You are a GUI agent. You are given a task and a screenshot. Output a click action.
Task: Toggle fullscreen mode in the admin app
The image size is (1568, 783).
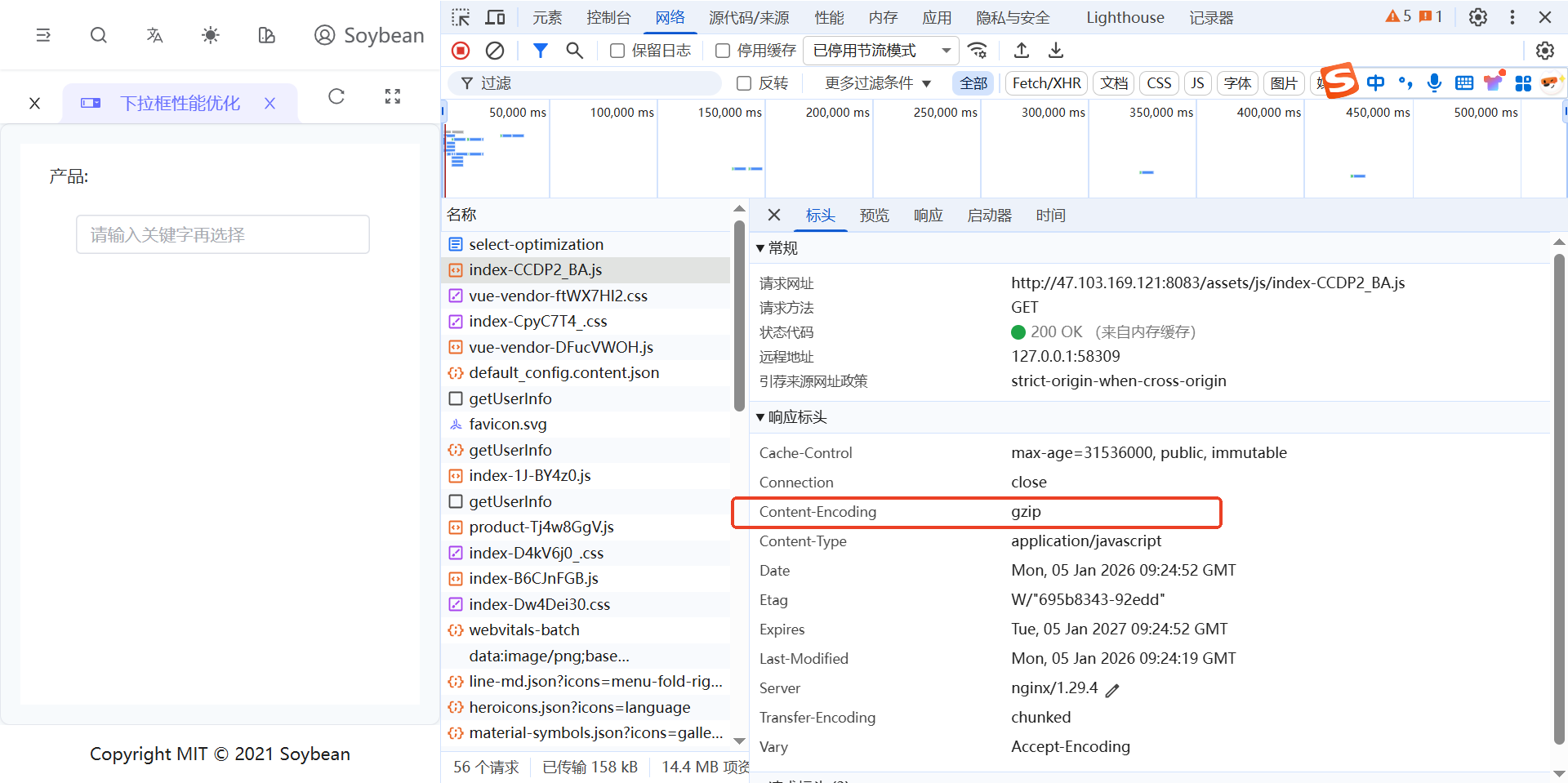[x=392, y=96]
